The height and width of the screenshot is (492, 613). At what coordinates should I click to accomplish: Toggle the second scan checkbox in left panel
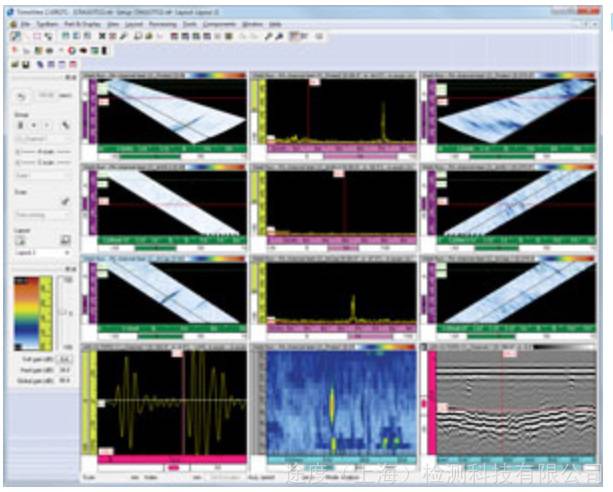(18, 162)
